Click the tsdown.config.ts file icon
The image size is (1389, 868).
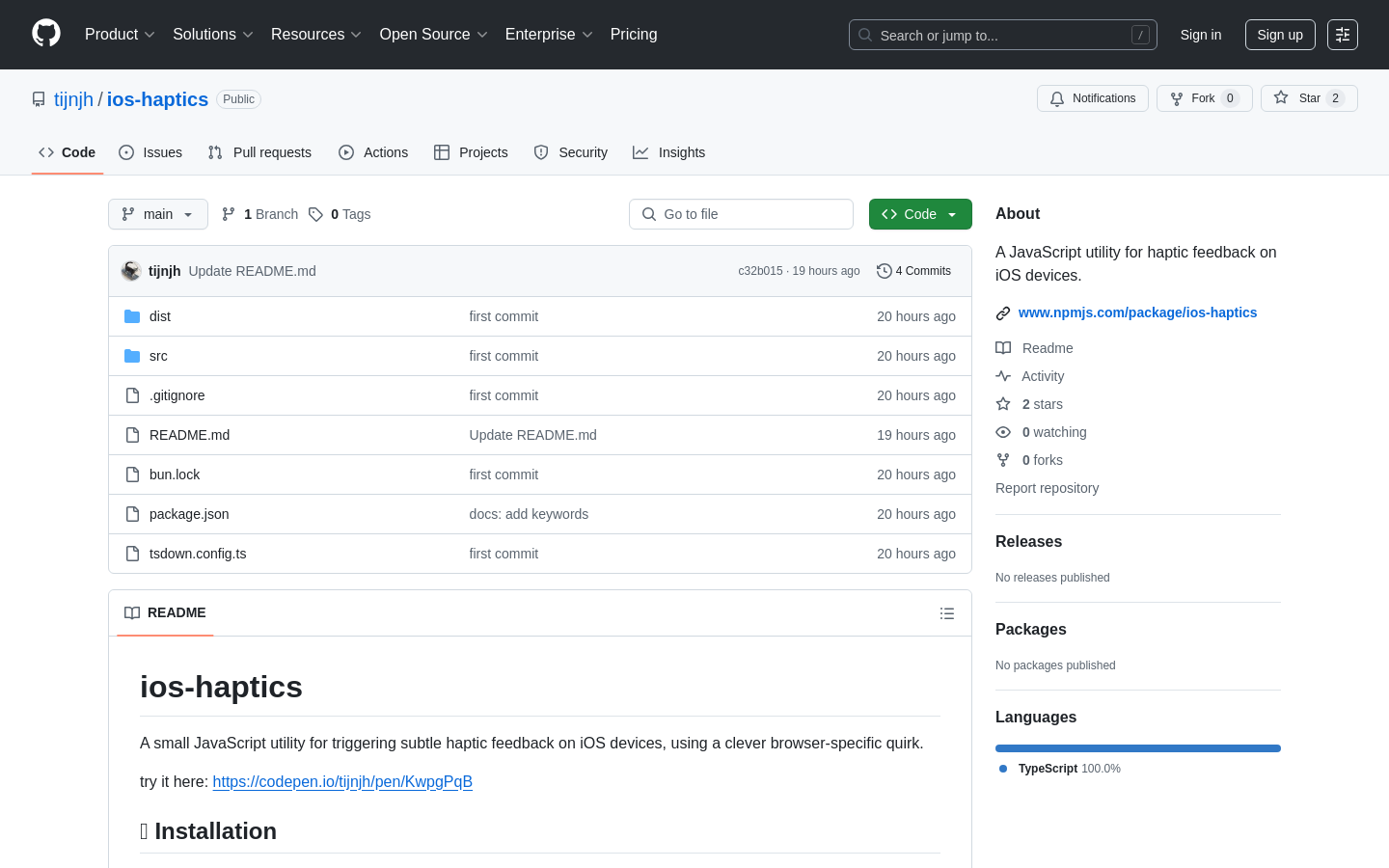(x=132, y=554)
